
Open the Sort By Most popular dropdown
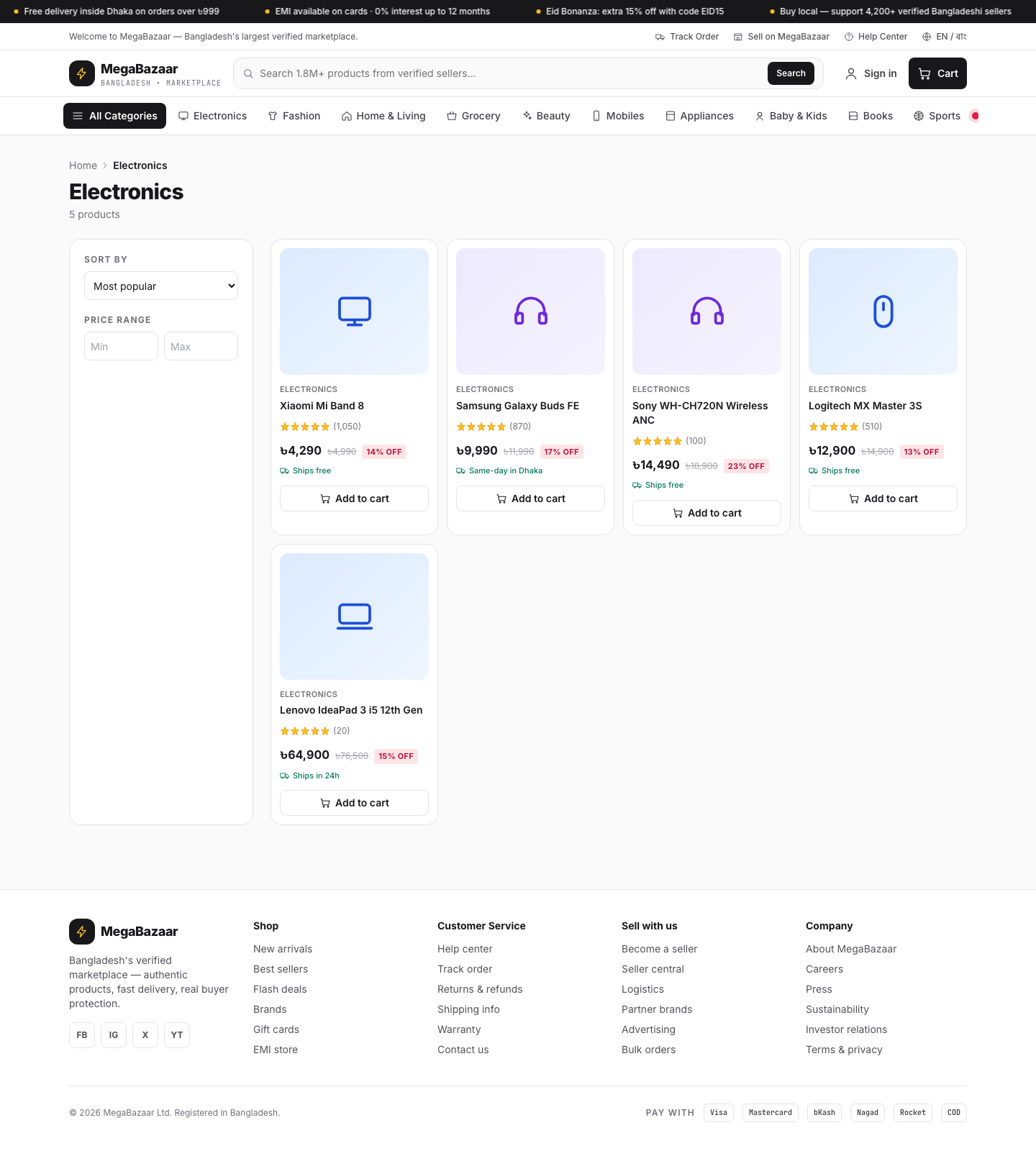[x=161, y=286]
